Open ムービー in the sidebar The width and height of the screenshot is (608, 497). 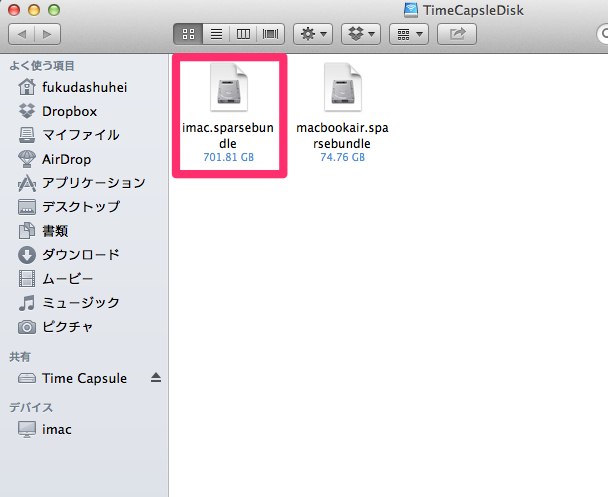tap(85, 279)
